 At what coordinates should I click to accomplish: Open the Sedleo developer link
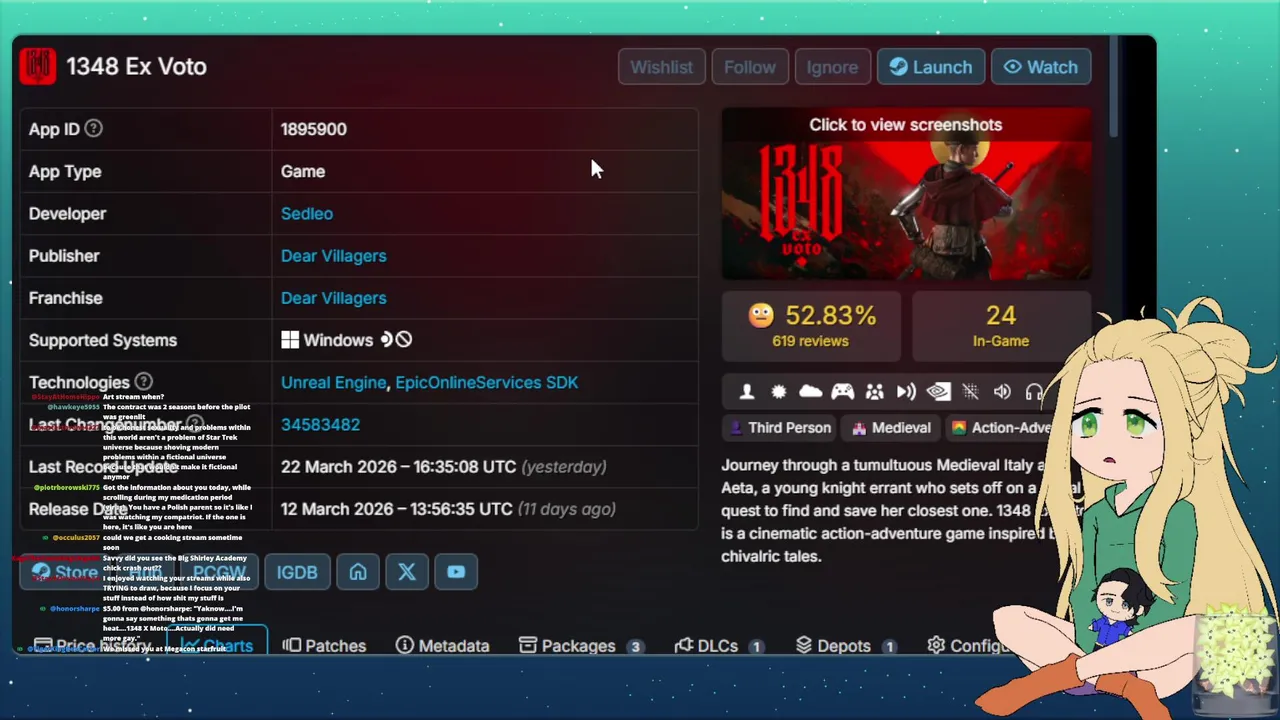(x=307, y=213)
